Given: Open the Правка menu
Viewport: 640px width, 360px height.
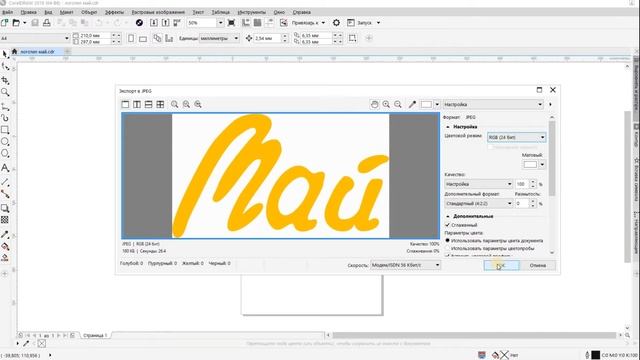Looking at the screenshot, I should 28,12.
